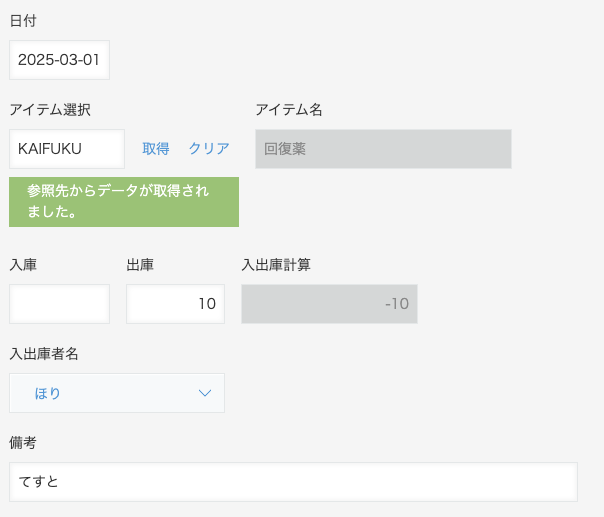Screen dimensions: 604x517
Task: Click the 備考 label text
Action: (x=23, y=443)
